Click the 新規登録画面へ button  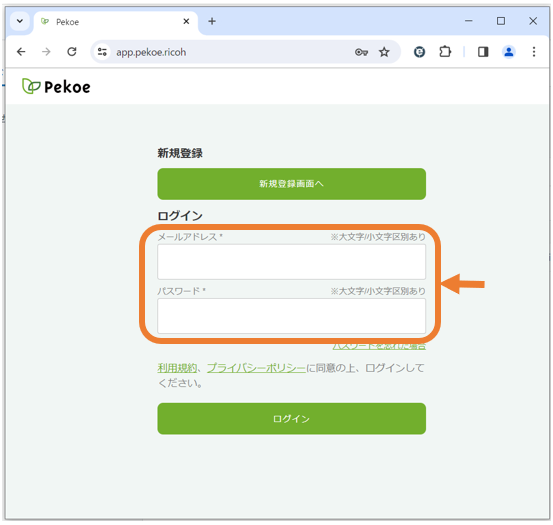coord(291,184)
